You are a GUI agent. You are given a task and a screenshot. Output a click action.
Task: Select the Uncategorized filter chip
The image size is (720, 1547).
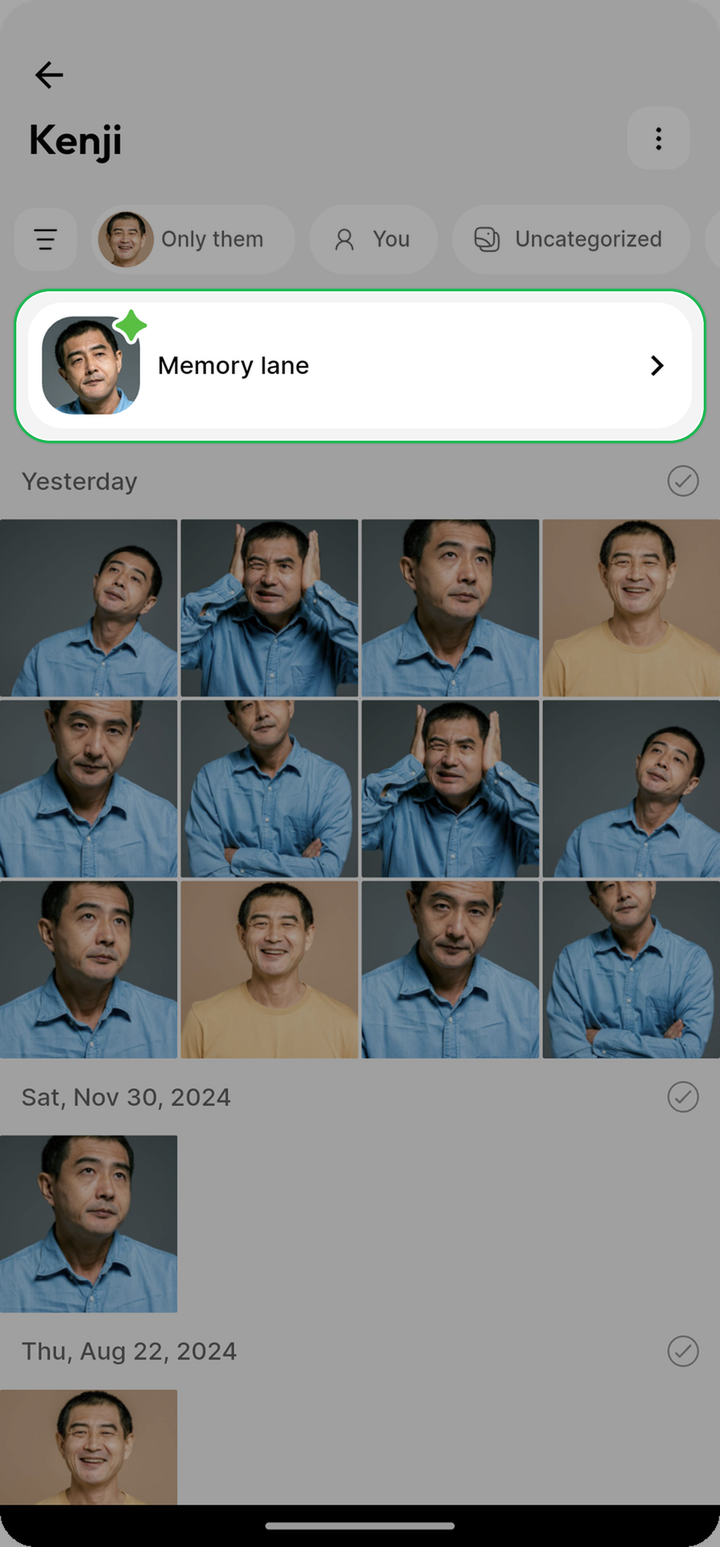click(x=570, y=239)
